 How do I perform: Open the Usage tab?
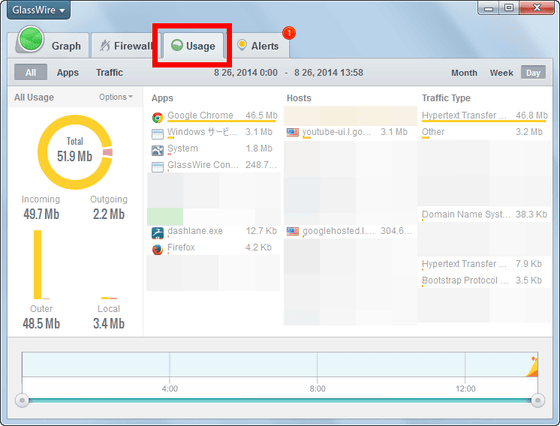pos(194,46)
